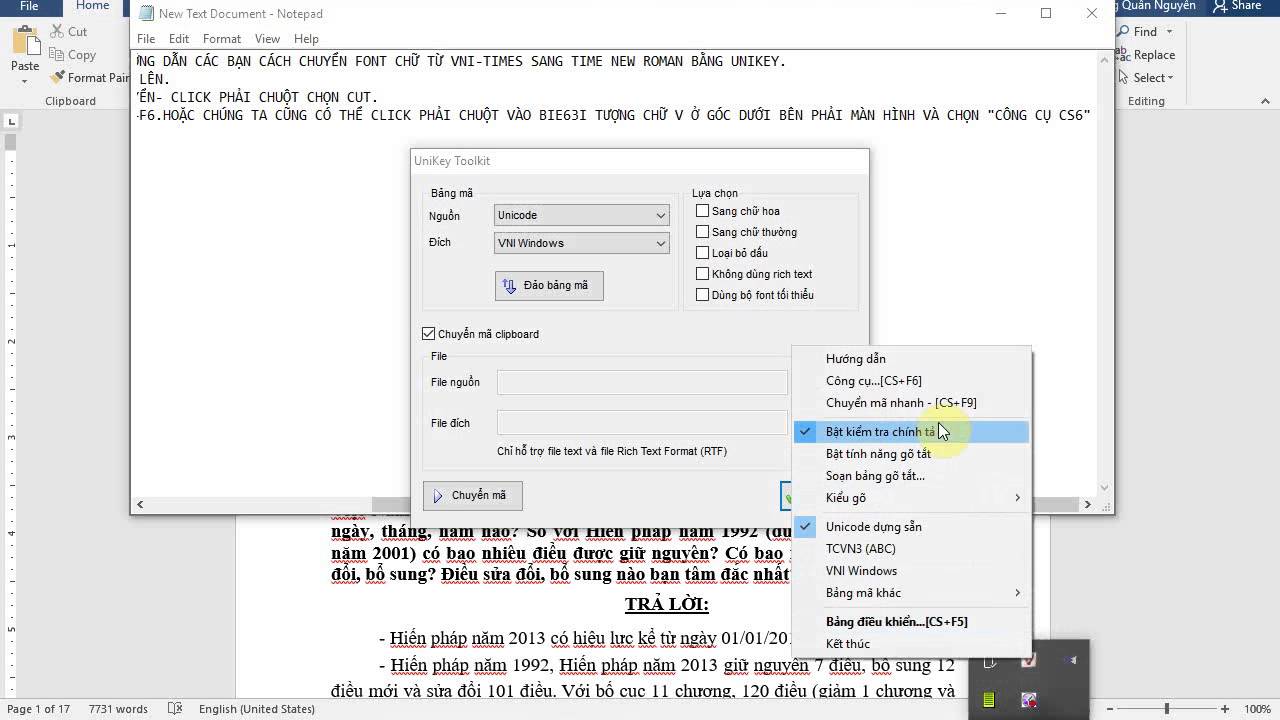Screen dimensions: 1280x720
Task: Open Notepad's Help menu
Action: [x=306, y=39]
